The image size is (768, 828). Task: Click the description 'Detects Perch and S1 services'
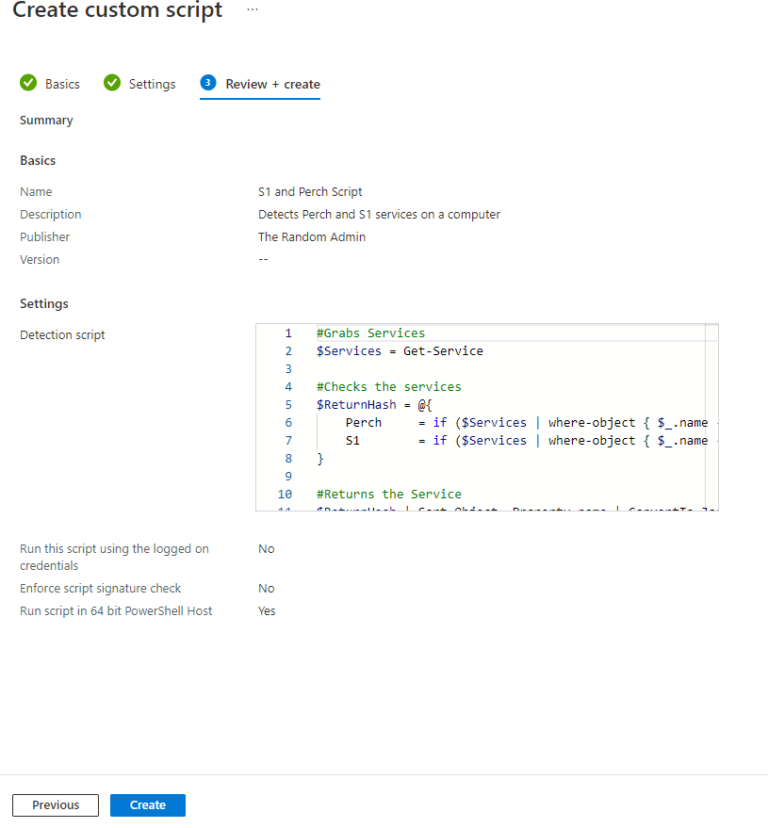click(379, 214)
